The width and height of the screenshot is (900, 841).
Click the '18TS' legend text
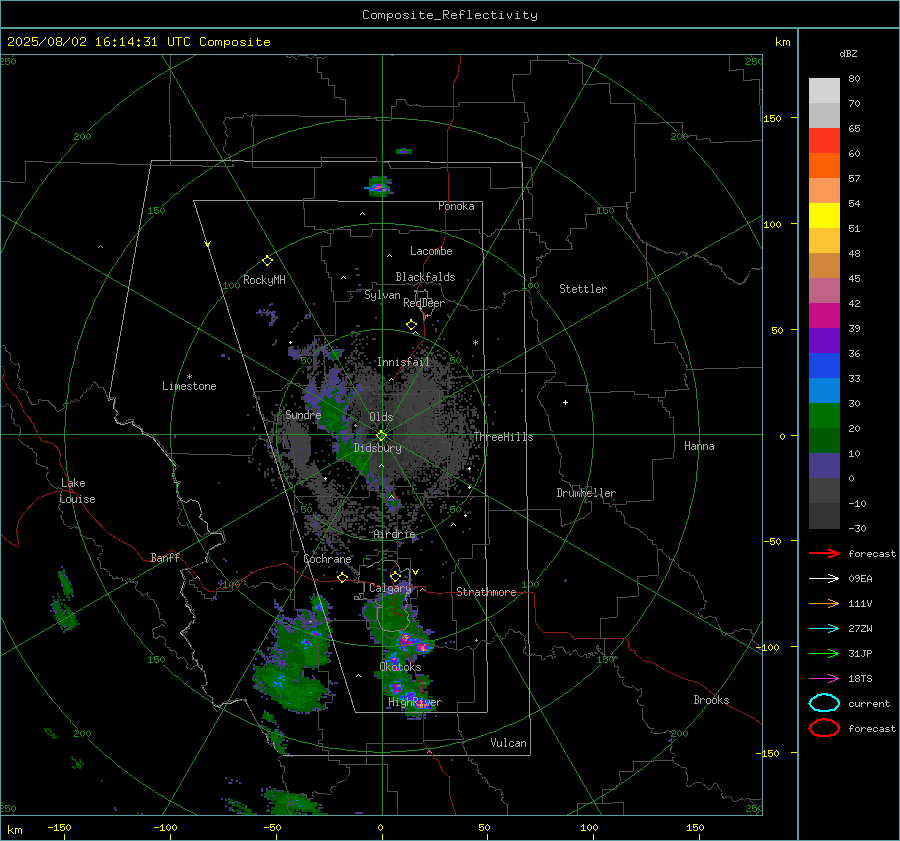(x=860, y=679)
